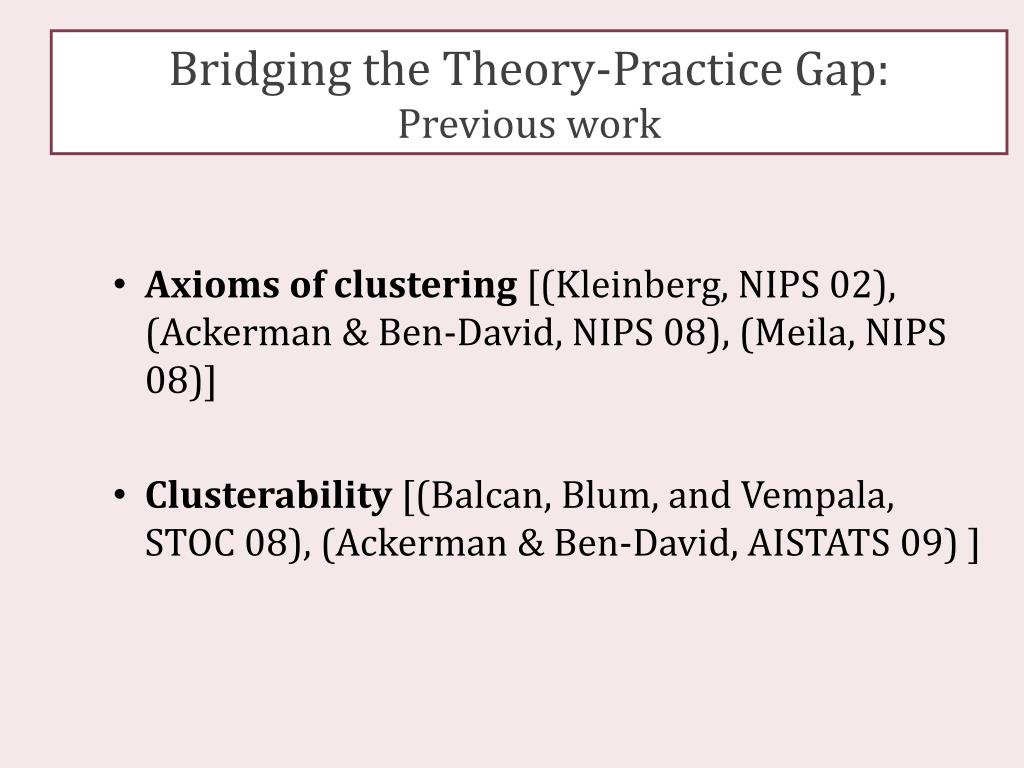The width and height of the screenshot is (1024, 768).
Task: Click the second bullet point marker
Action: (x=119, y=495)
